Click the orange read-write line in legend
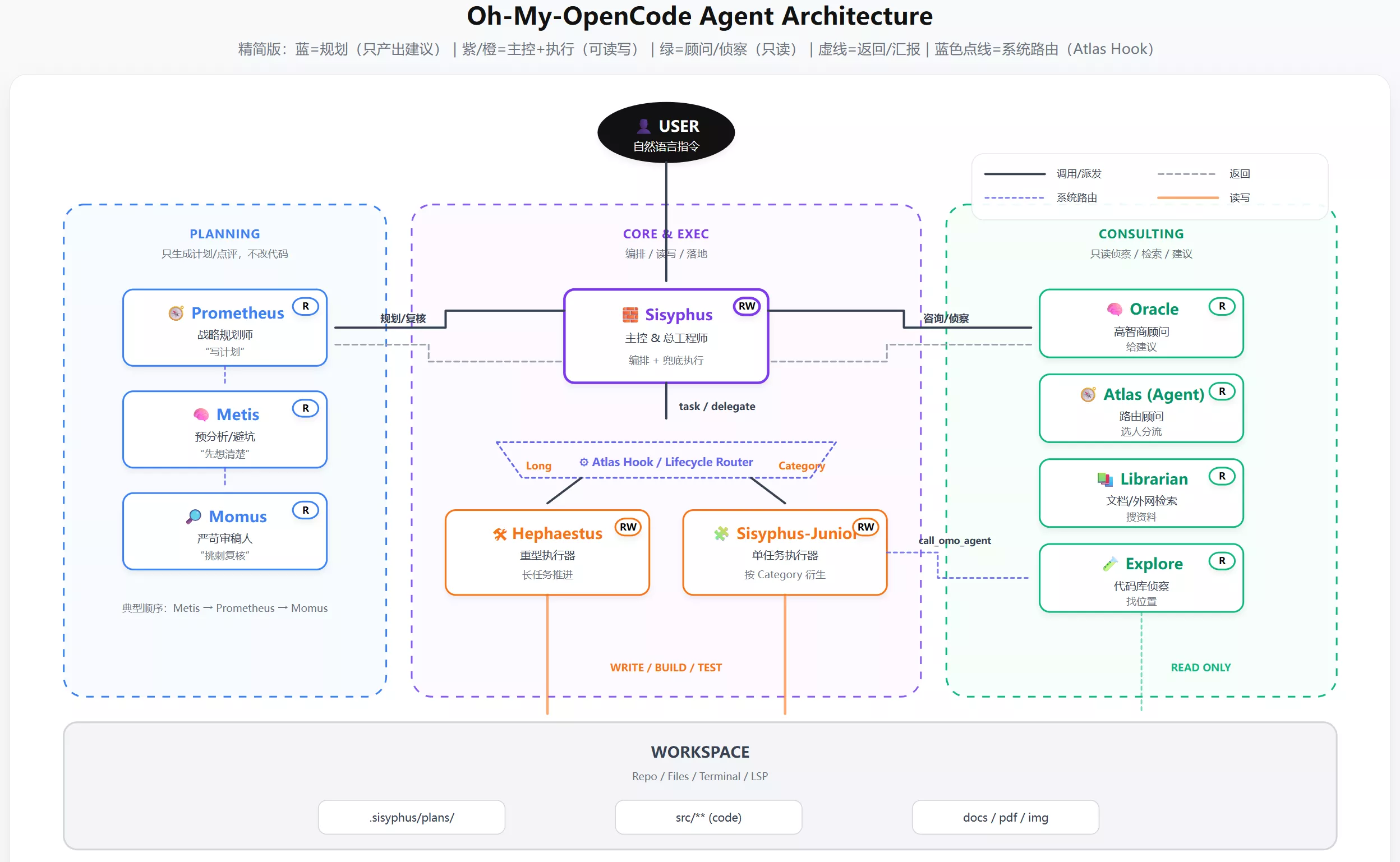 [x=1187, y=198]
